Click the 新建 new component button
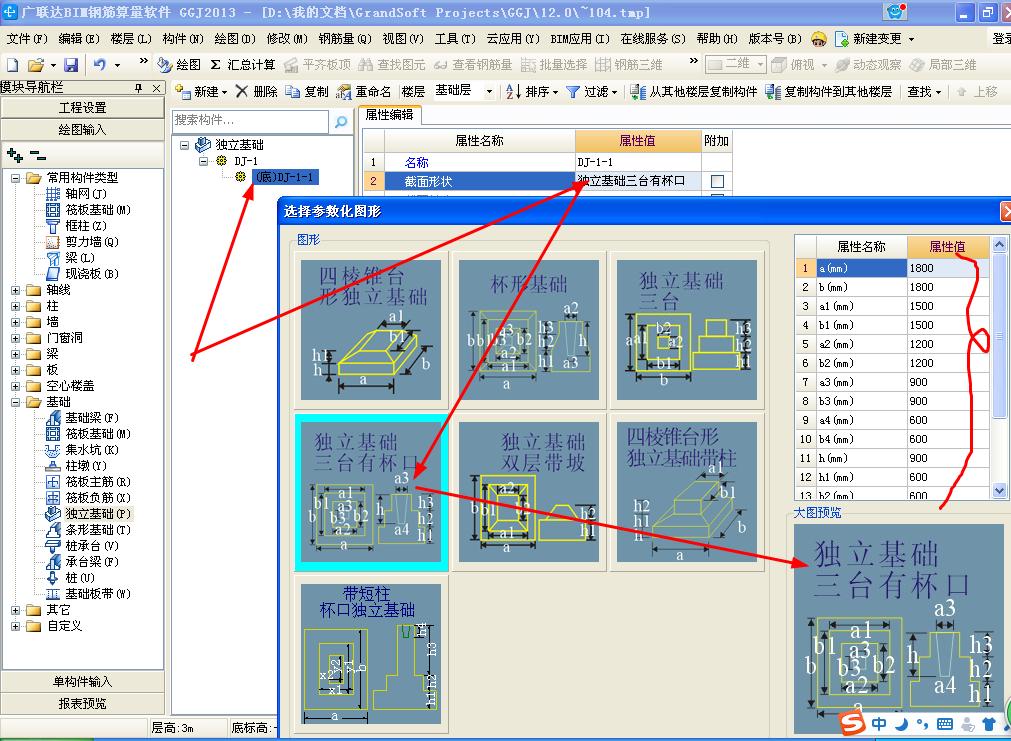This screenshot has width=1011, height=741. pos(201,92)
